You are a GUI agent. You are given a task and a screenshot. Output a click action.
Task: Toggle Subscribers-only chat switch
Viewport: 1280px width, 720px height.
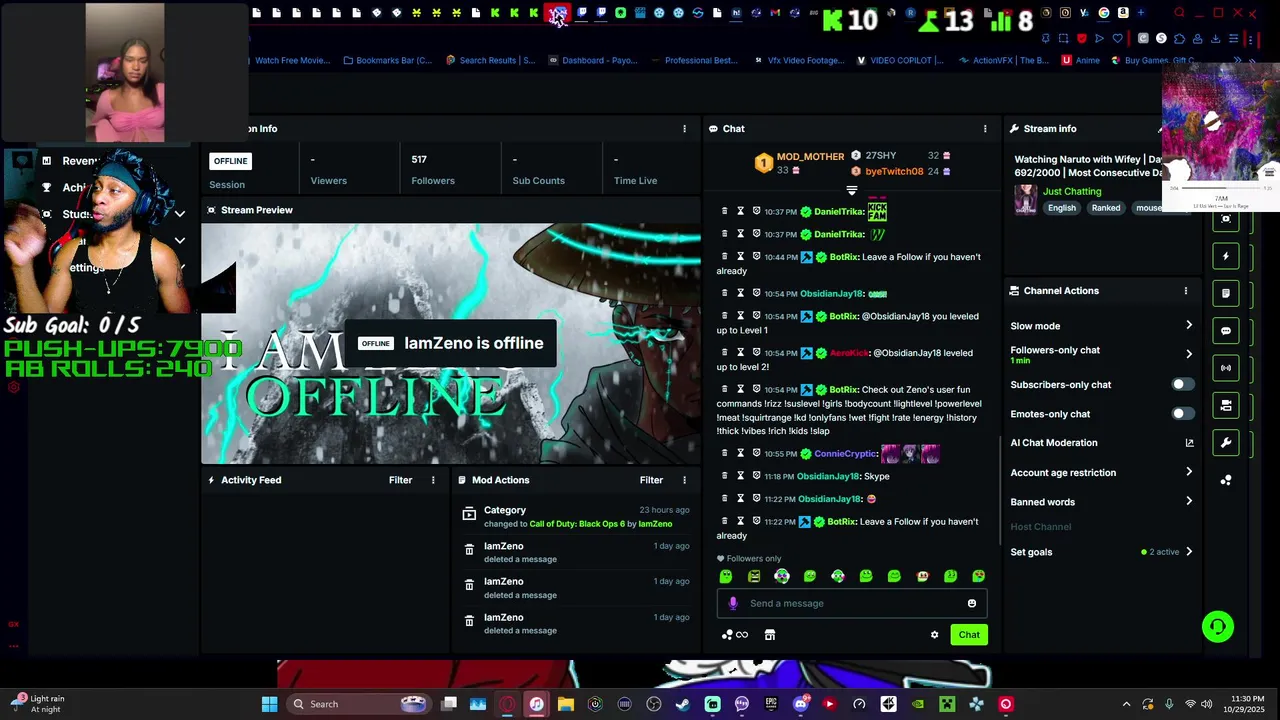pos(1182,384)
